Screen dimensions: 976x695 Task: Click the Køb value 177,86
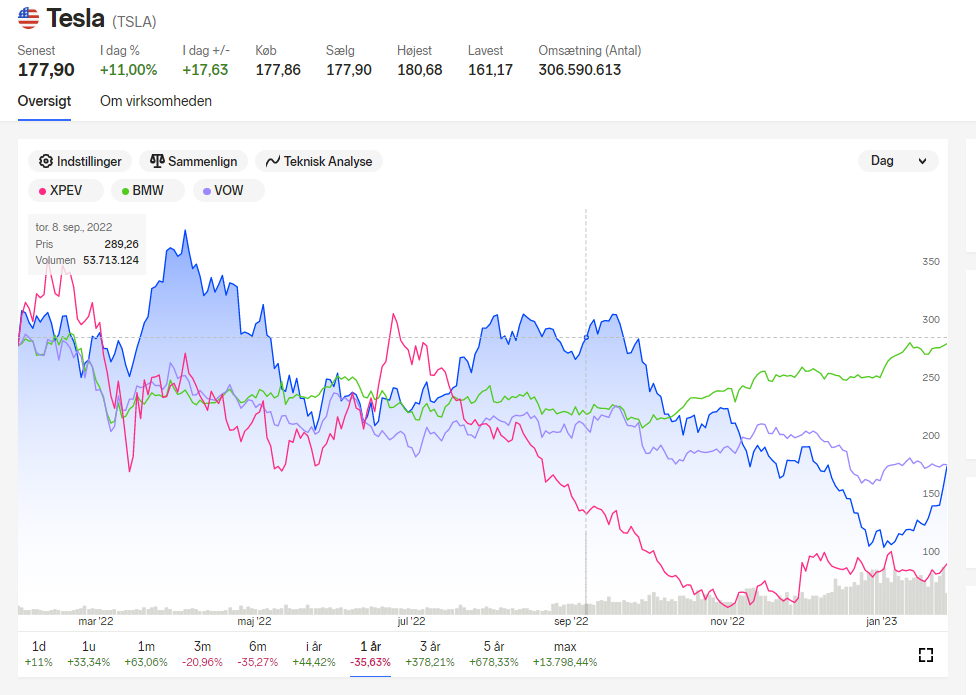tap(278, 70)
